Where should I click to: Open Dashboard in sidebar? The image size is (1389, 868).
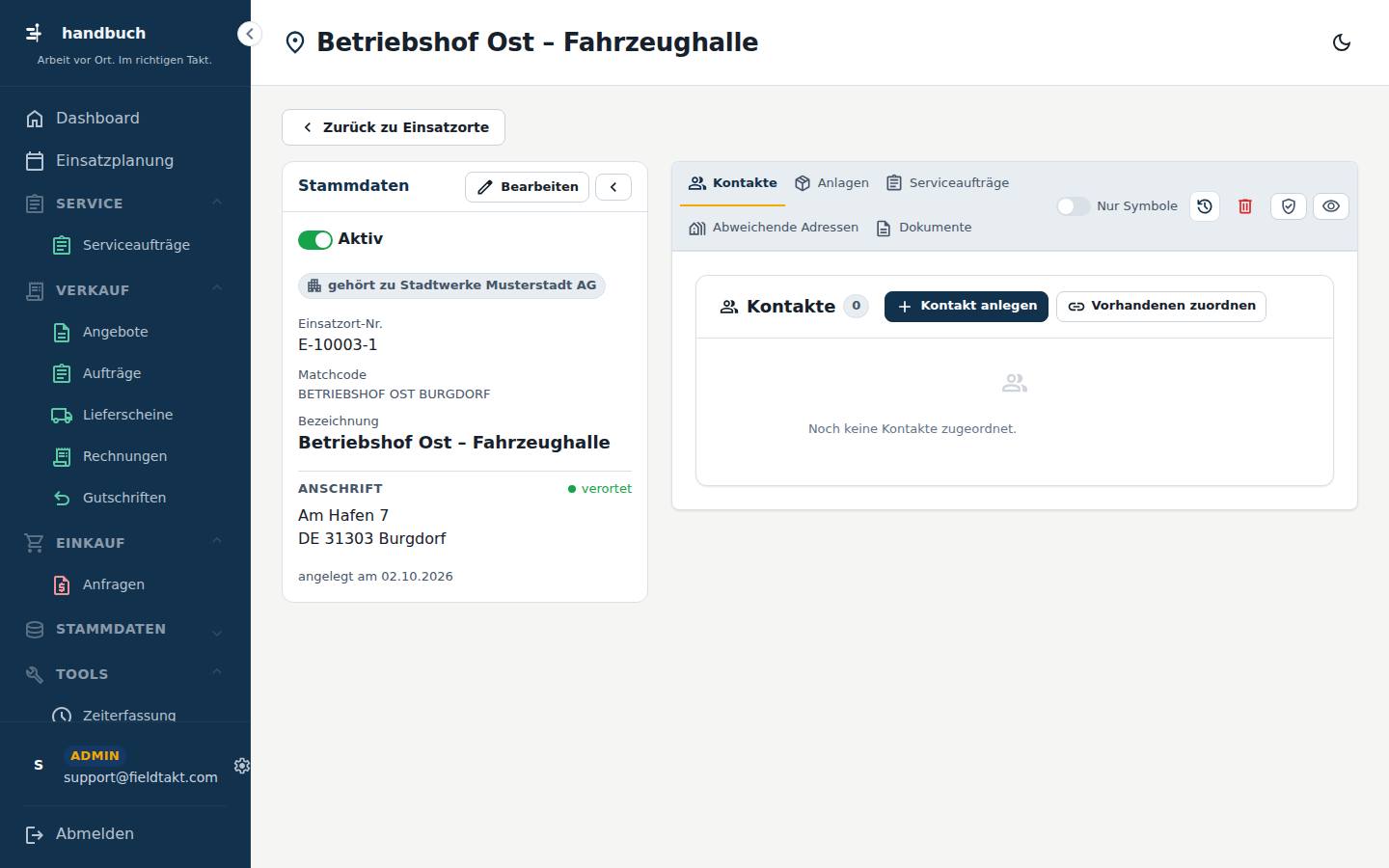tap(125, 119)
